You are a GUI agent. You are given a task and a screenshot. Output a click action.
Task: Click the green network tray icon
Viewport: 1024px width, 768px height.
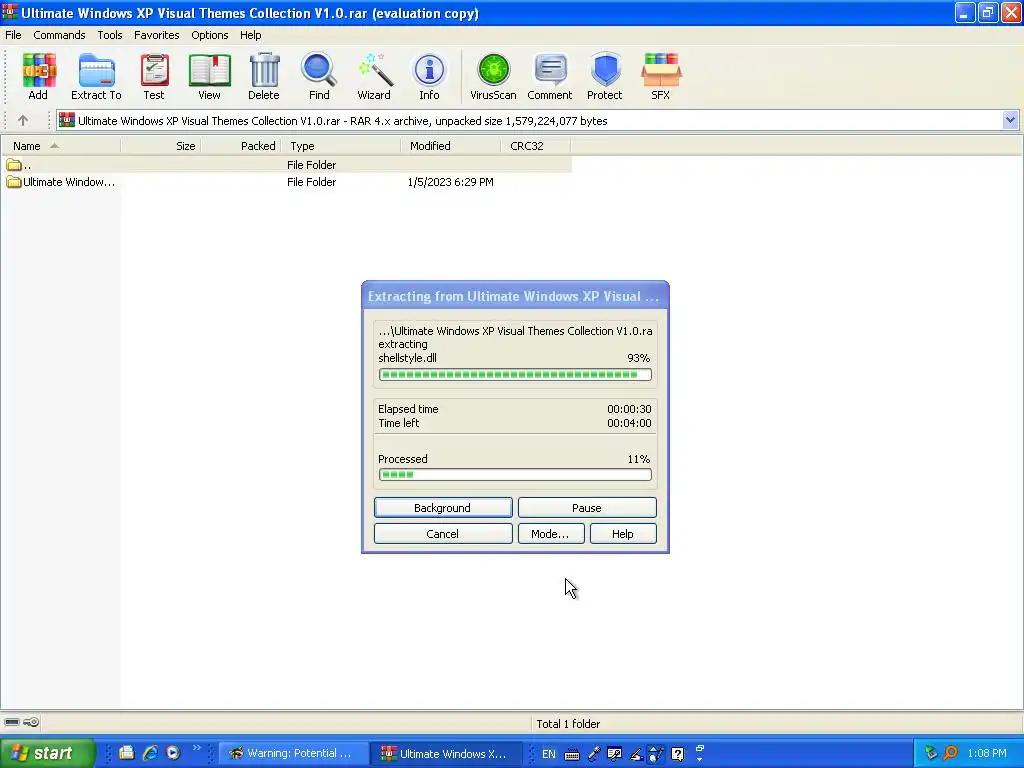click(x=931, y=753)
